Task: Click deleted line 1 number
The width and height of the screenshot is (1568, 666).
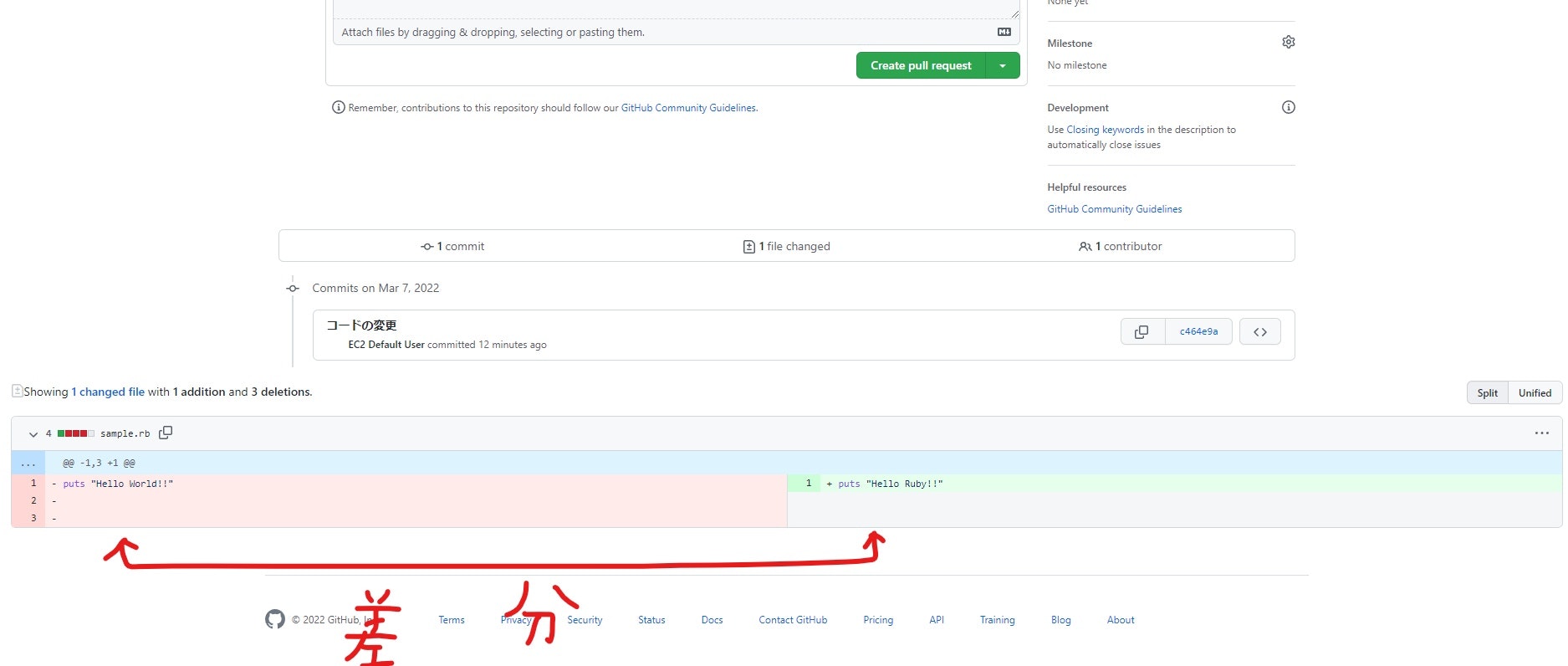Action: tap(28, 484)
